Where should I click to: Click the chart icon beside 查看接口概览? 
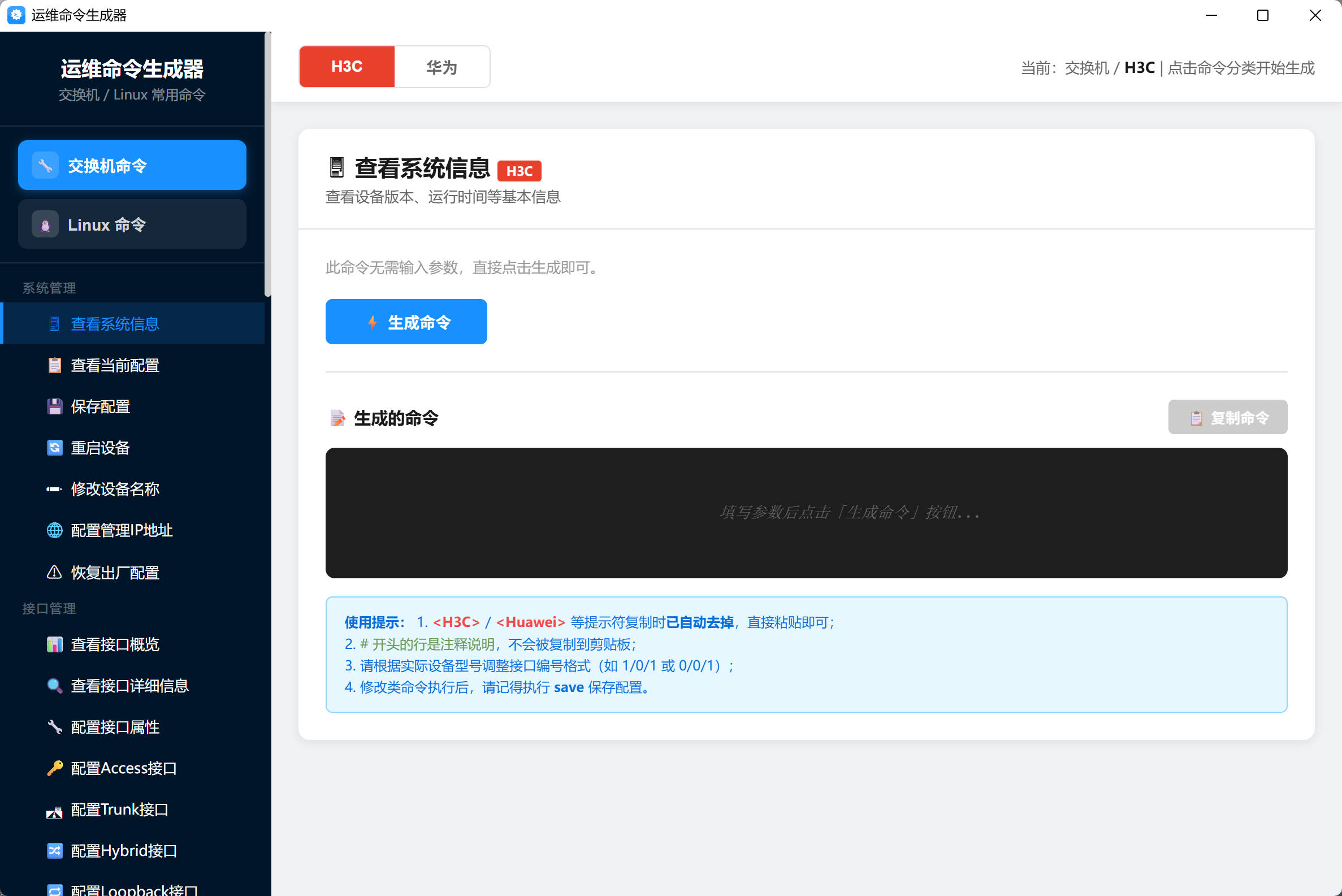point(54,644)
